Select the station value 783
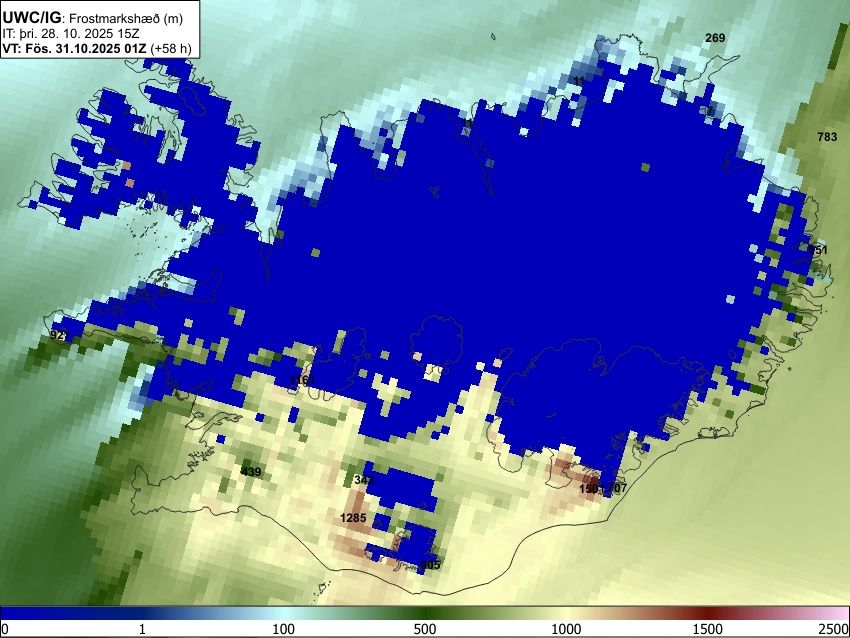Viewport: 850px width, 638px height. point(827,137)
